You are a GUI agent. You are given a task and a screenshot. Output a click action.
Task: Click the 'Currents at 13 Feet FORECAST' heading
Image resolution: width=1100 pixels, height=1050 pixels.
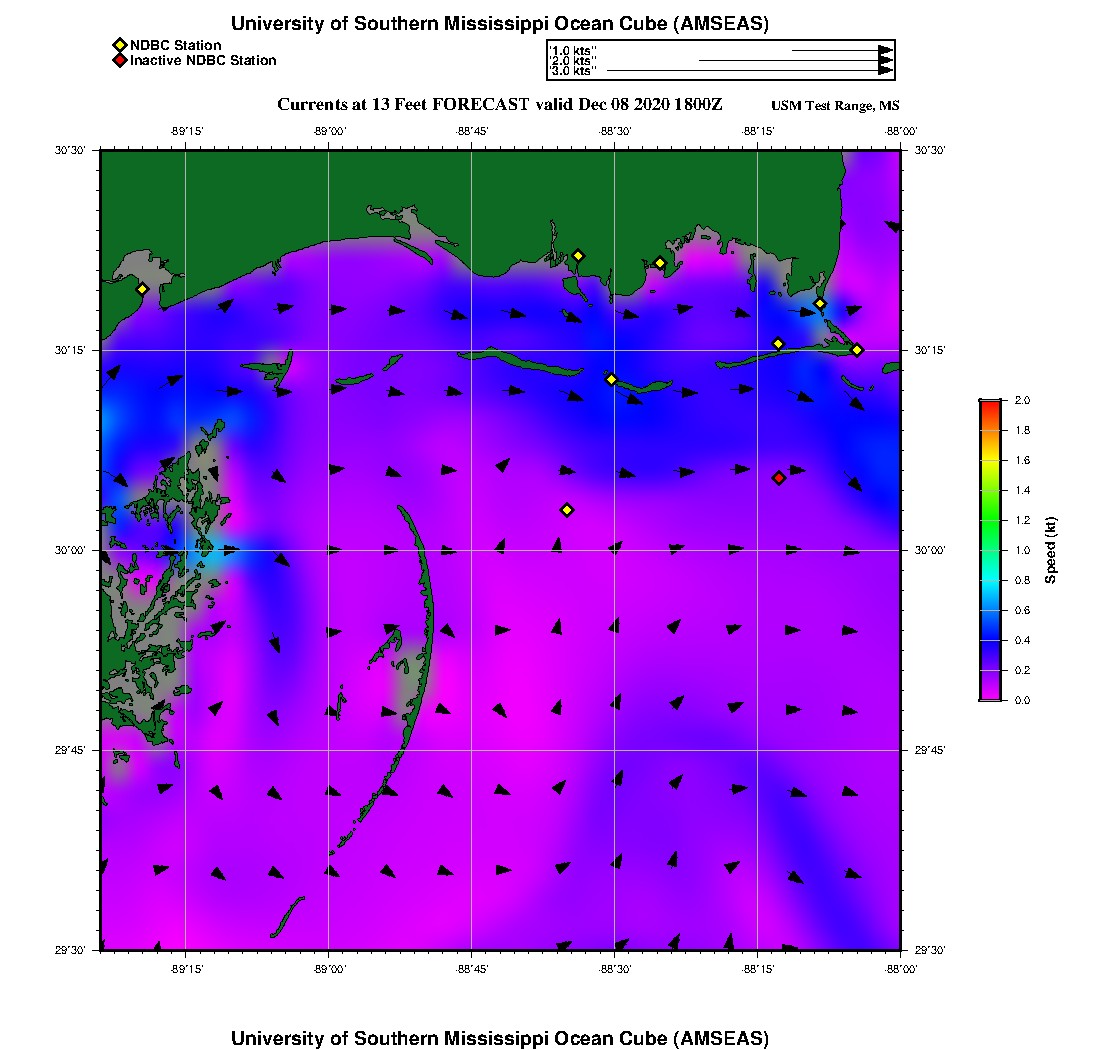[x=499, y=105]
